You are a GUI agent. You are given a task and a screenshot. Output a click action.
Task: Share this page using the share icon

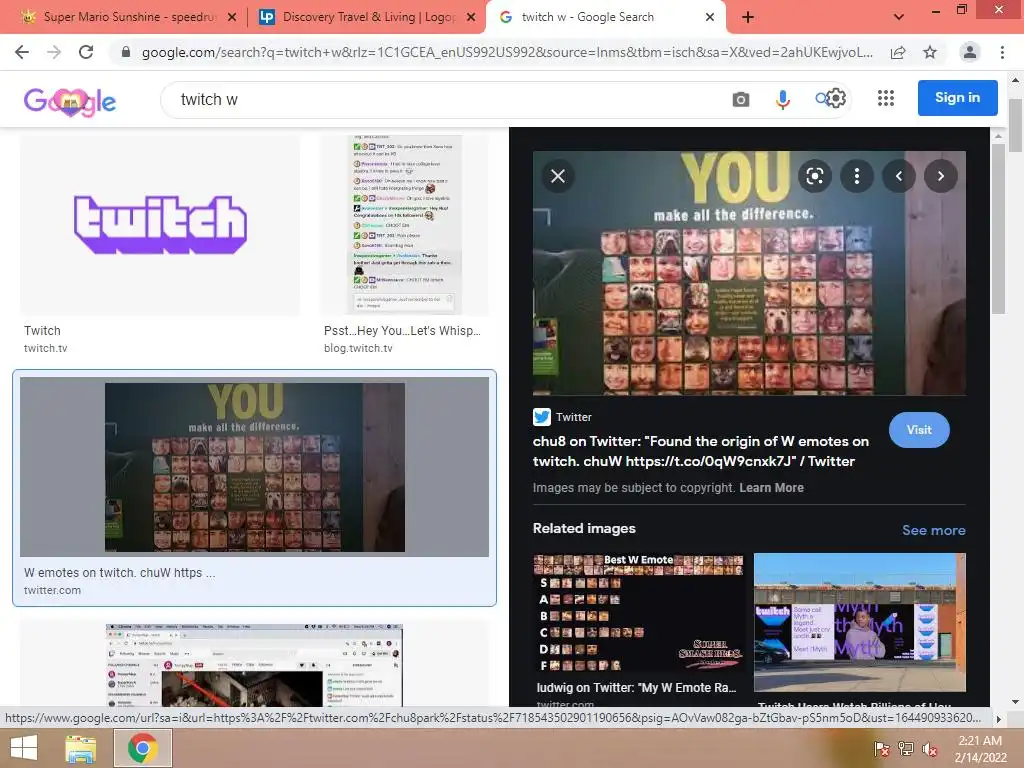click(898, 52)
